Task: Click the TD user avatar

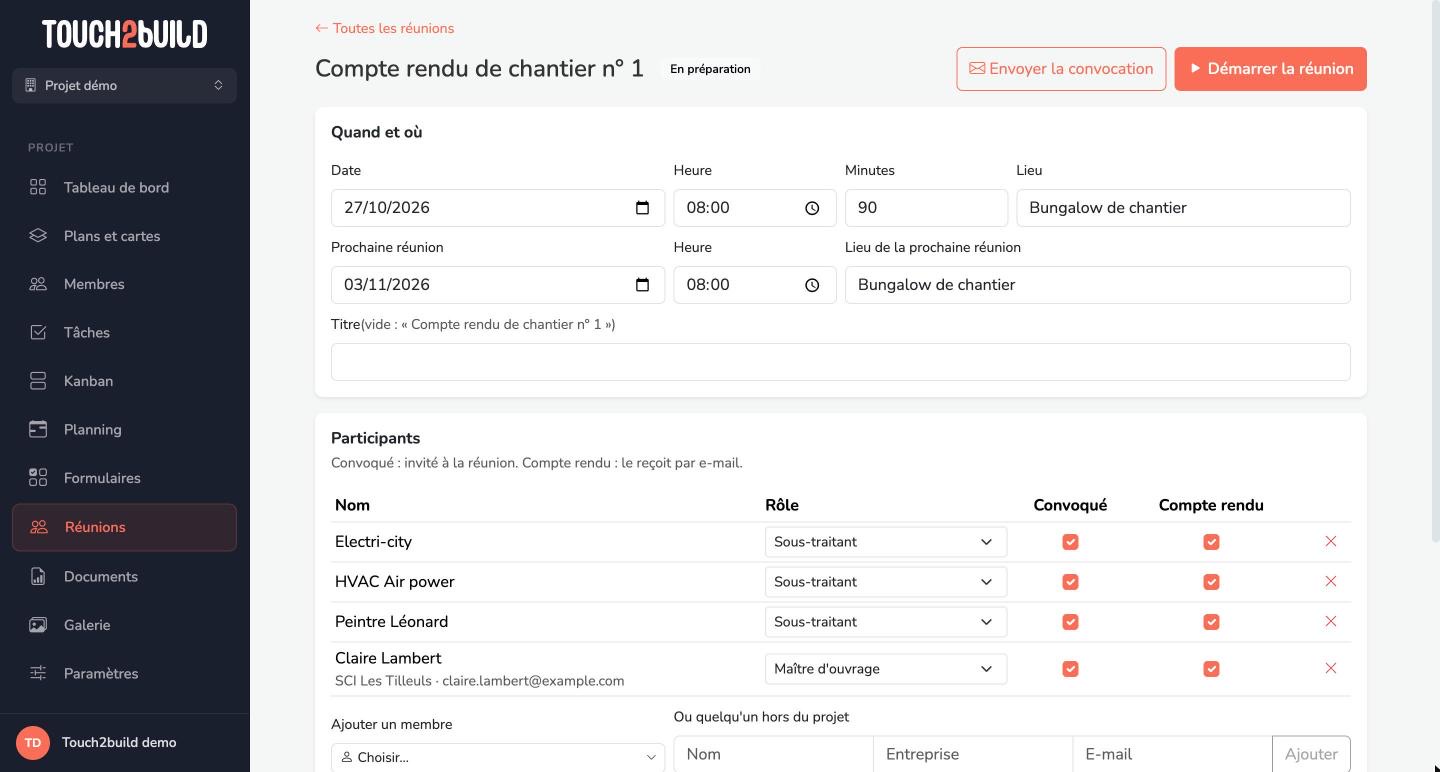Action: [33, 742]
